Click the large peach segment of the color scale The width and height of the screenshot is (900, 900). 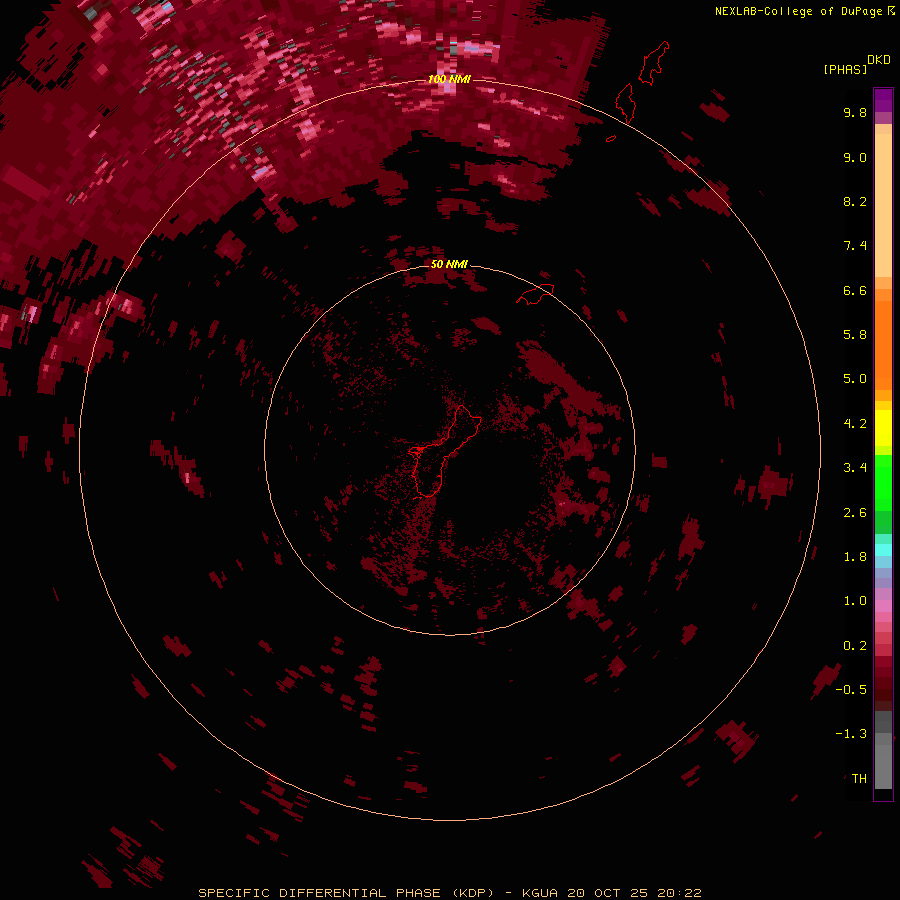(x=883, y=205)
